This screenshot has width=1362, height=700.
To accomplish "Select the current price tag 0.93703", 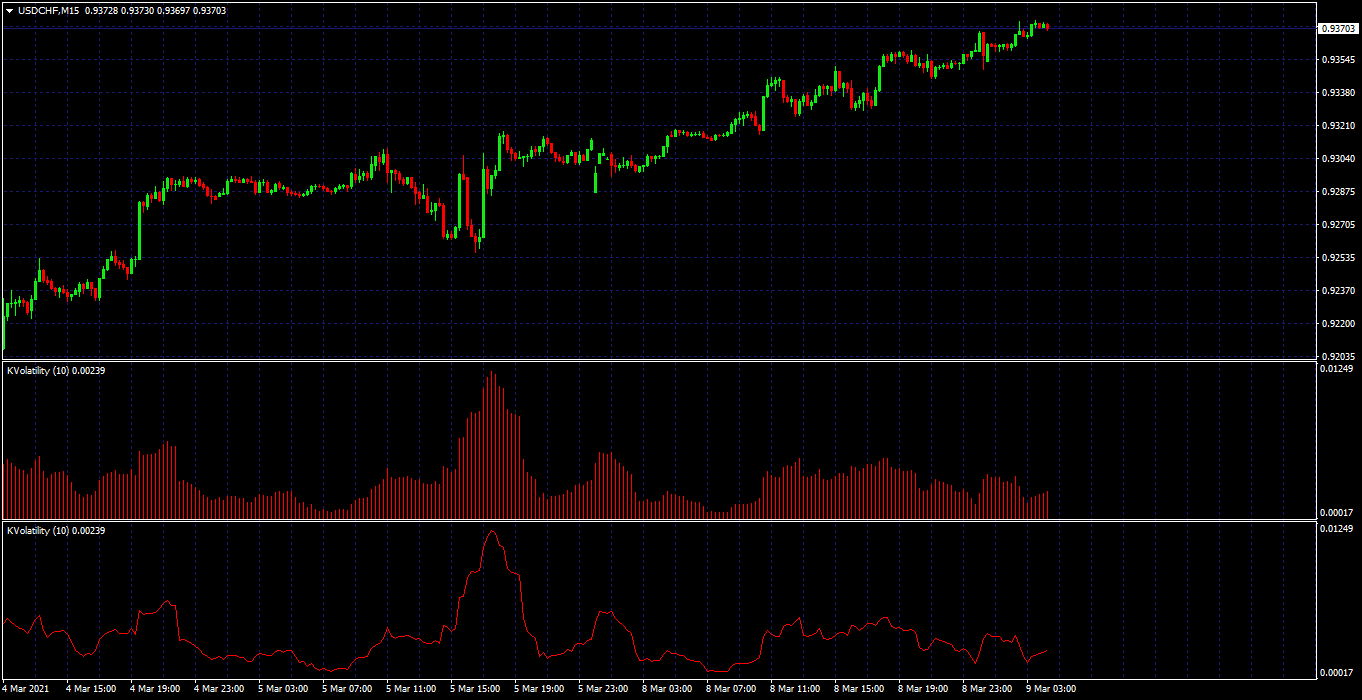I will 1337,29.
